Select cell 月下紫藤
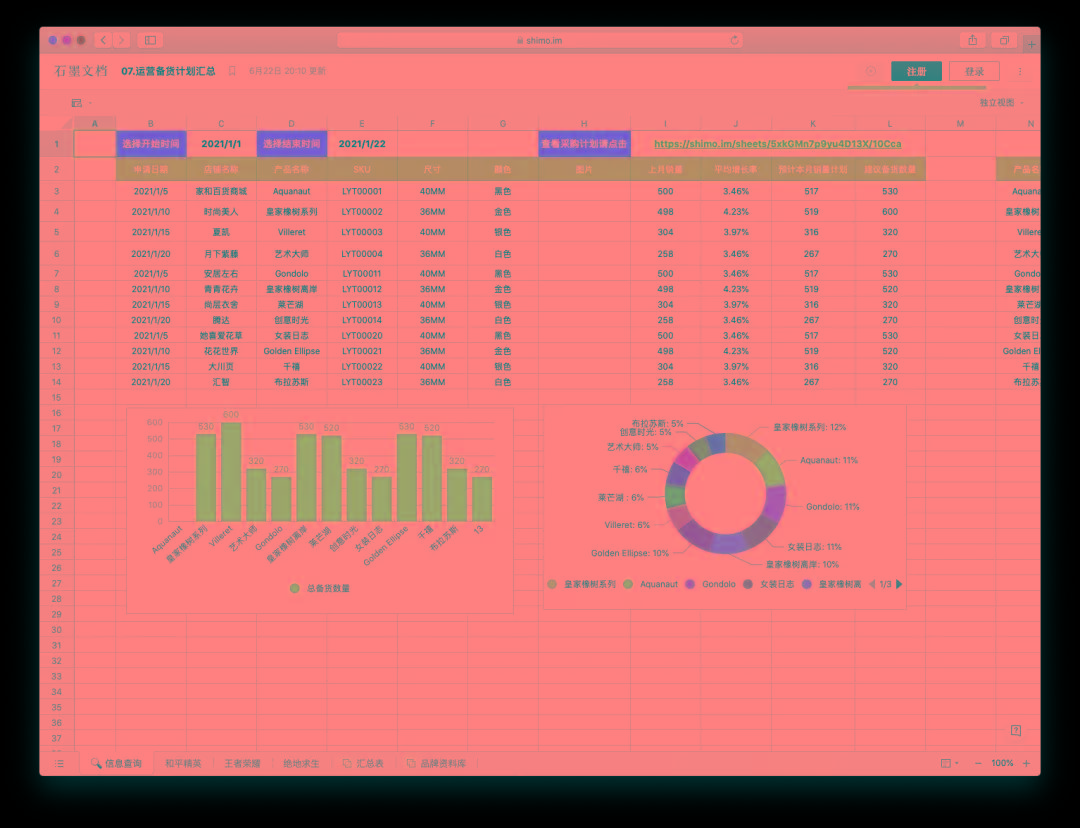Viewport: 1080px width, 828px height. click(x=221, y=254)
